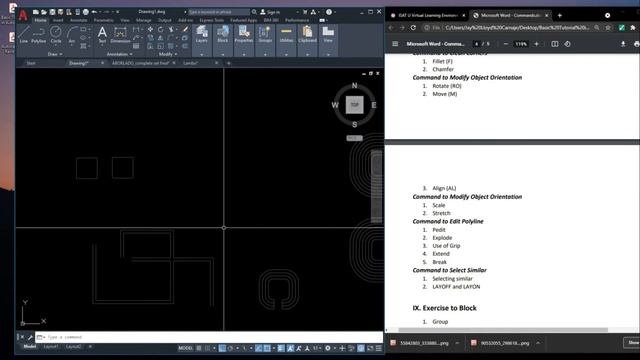Toggle Snap mode in status bar

coord(208,348)
